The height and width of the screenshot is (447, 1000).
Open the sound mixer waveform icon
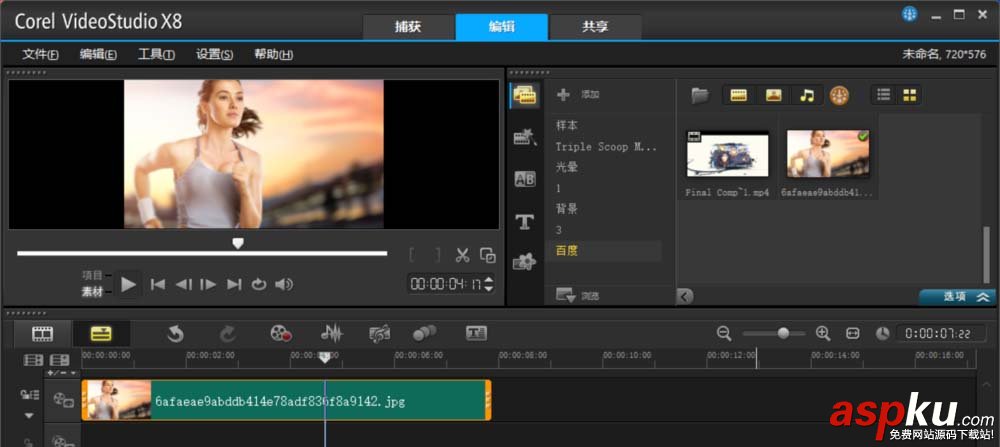pos(332,333)
